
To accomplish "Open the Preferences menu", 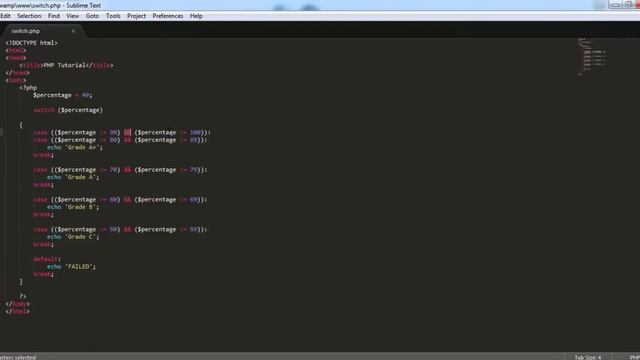I will click(168, 16).
